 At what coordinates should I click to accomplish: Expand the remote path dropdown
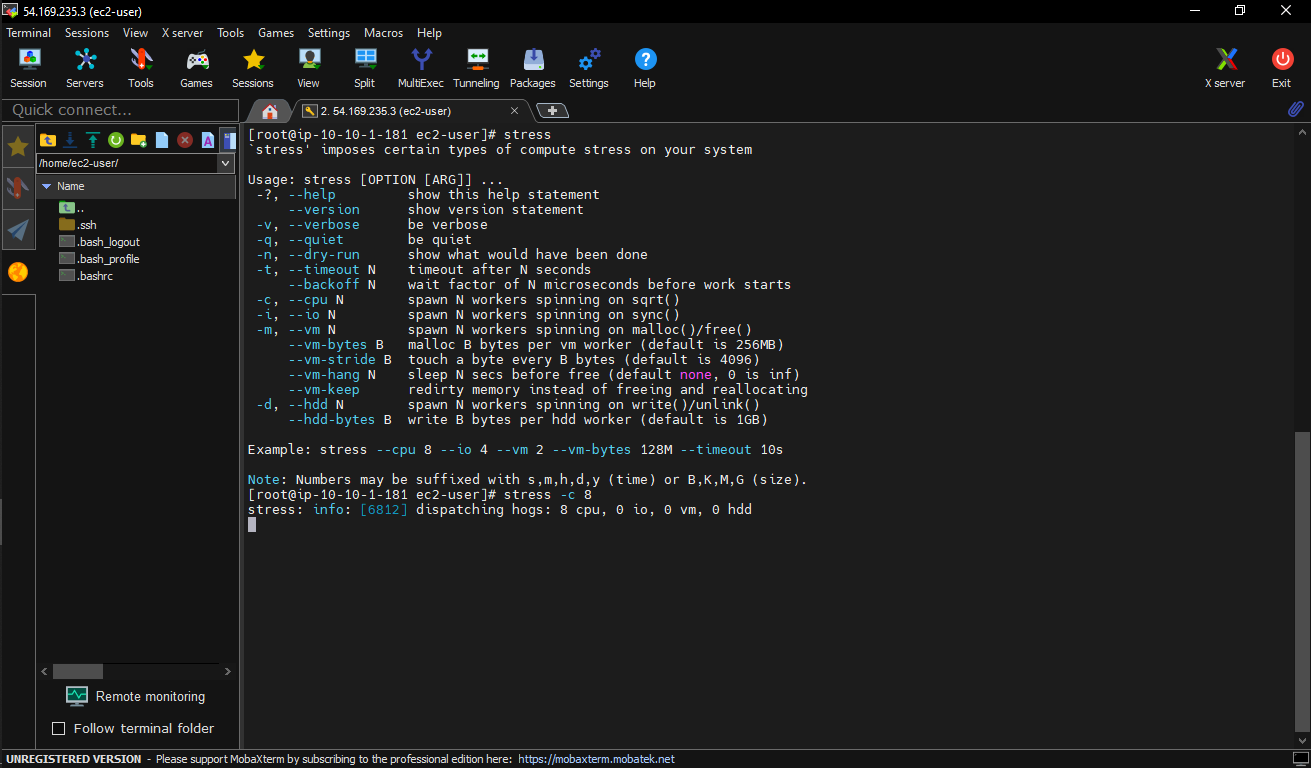coord(226,163)
